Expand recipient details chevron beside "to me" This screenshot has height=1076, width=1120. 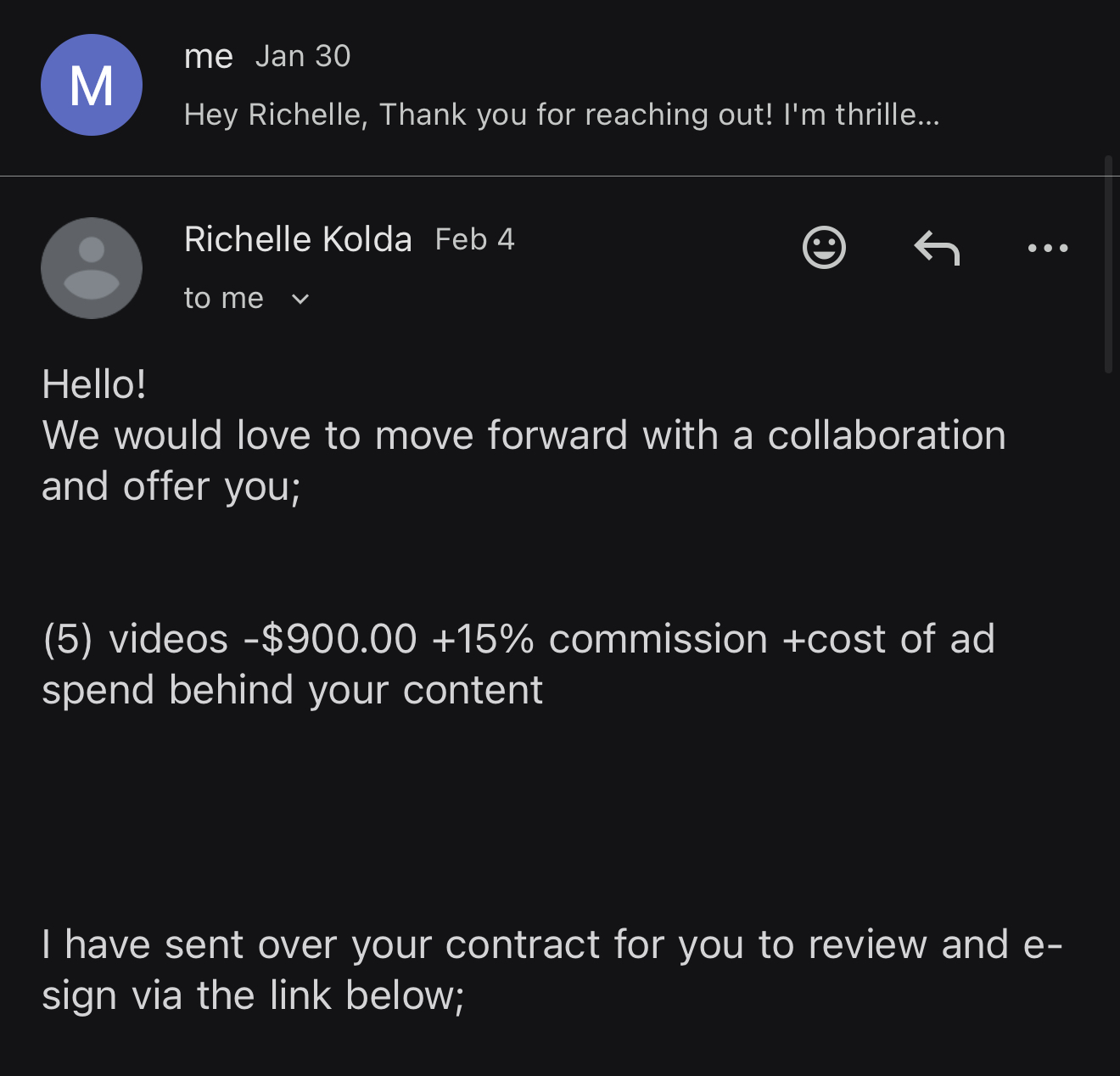coord(300,299)
